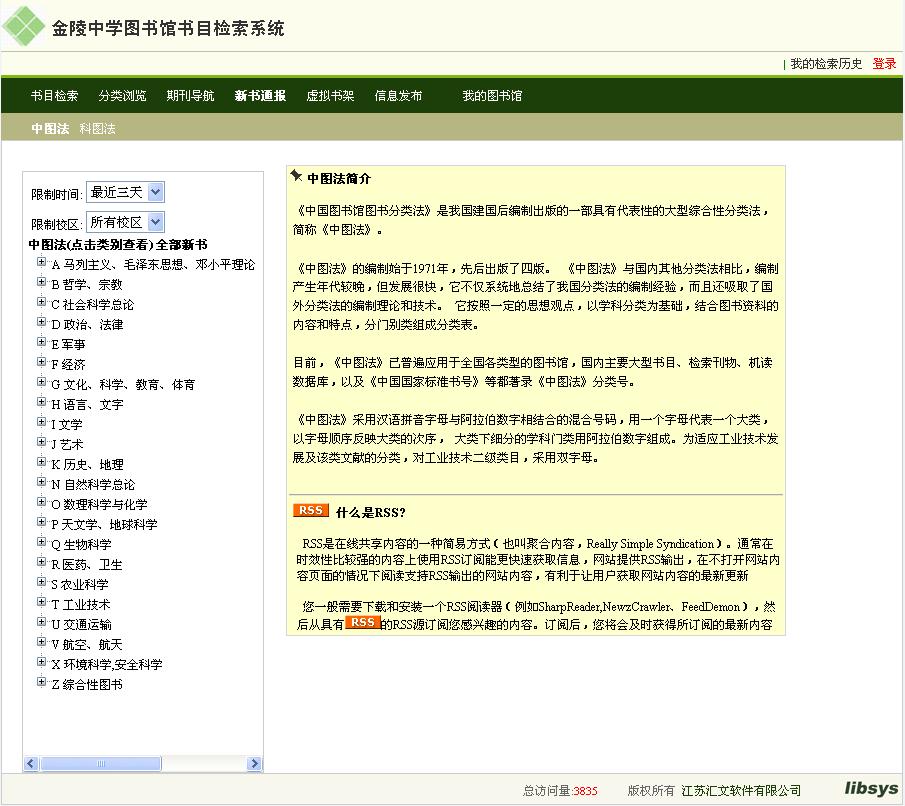Switch to the 科图法 sub-tab
This screenshot has height=806, width=905.
click(98, 129)
